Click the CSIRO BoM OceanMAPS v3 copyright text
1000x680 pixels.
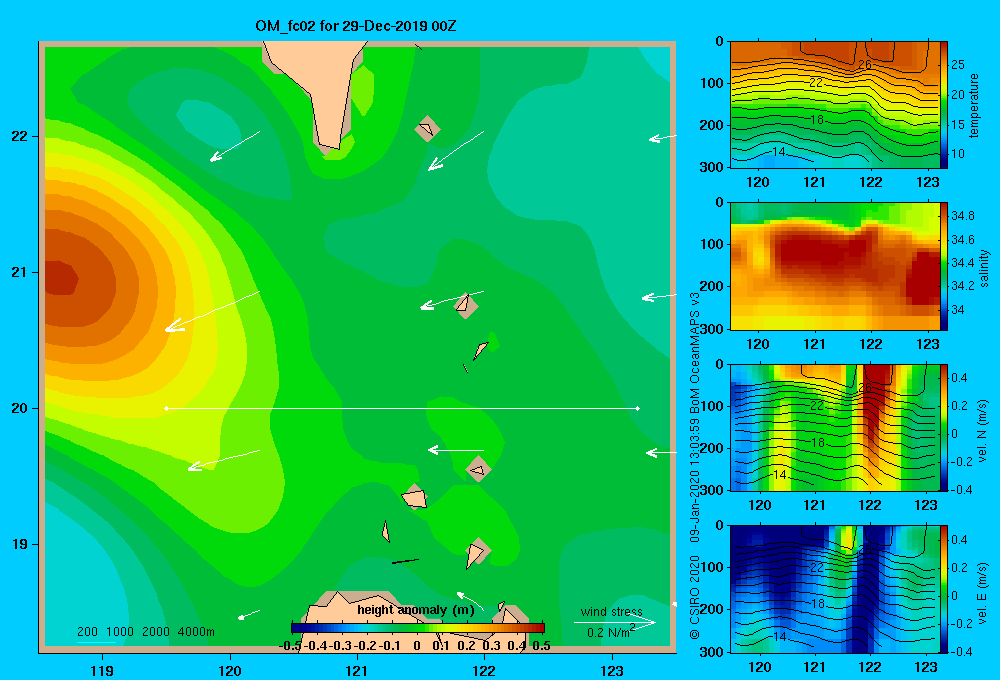click(695, 466)
